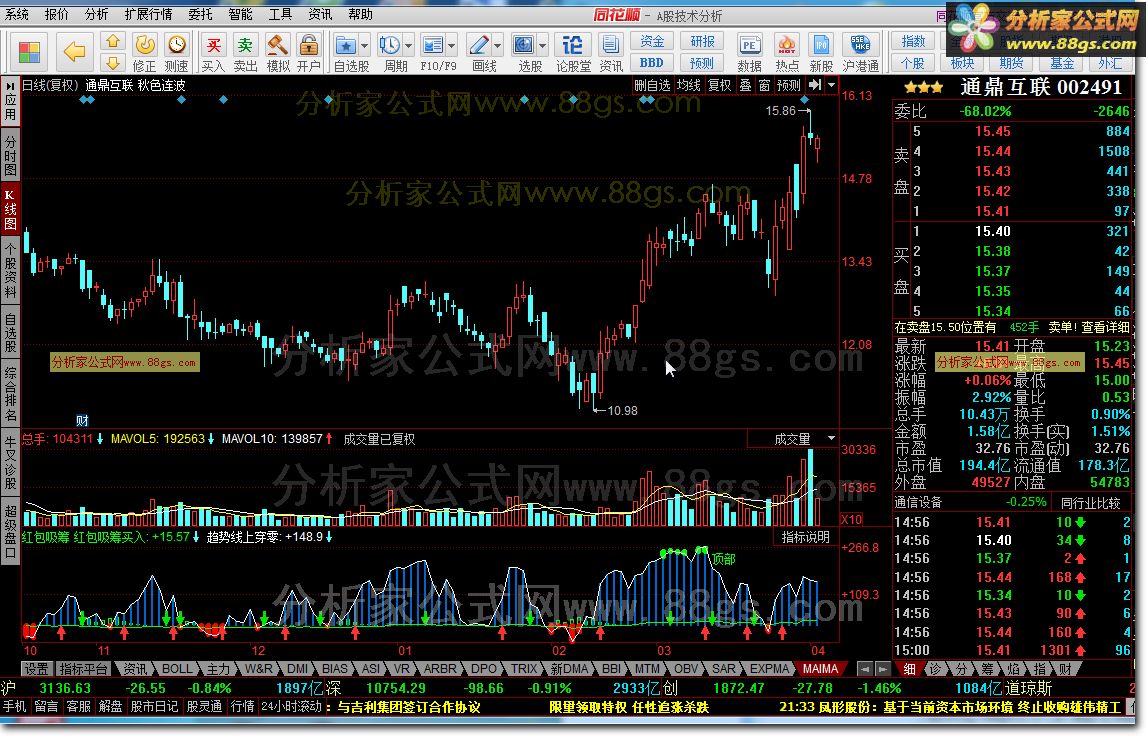Click the 买入 buy icon
The image size is (1148, 737).
coord(213,53)
